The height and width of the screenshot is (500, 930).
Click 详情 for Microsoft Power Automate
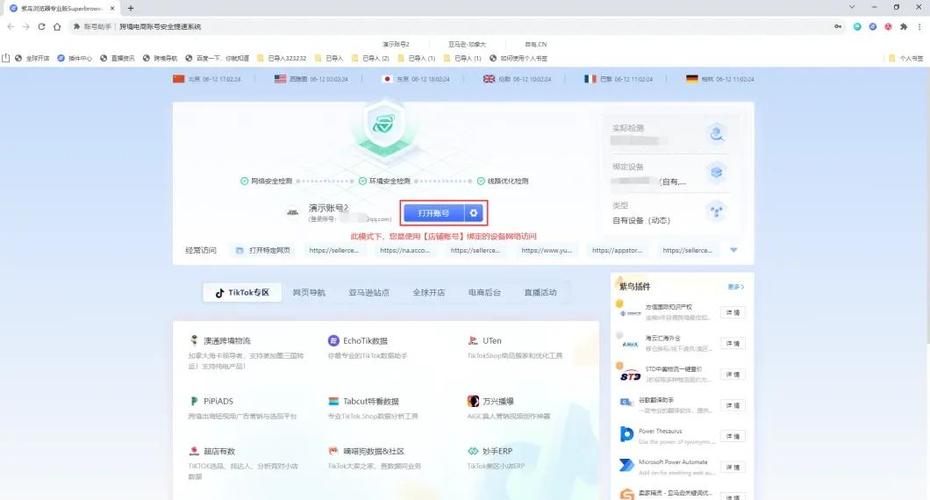click(732, 467)
